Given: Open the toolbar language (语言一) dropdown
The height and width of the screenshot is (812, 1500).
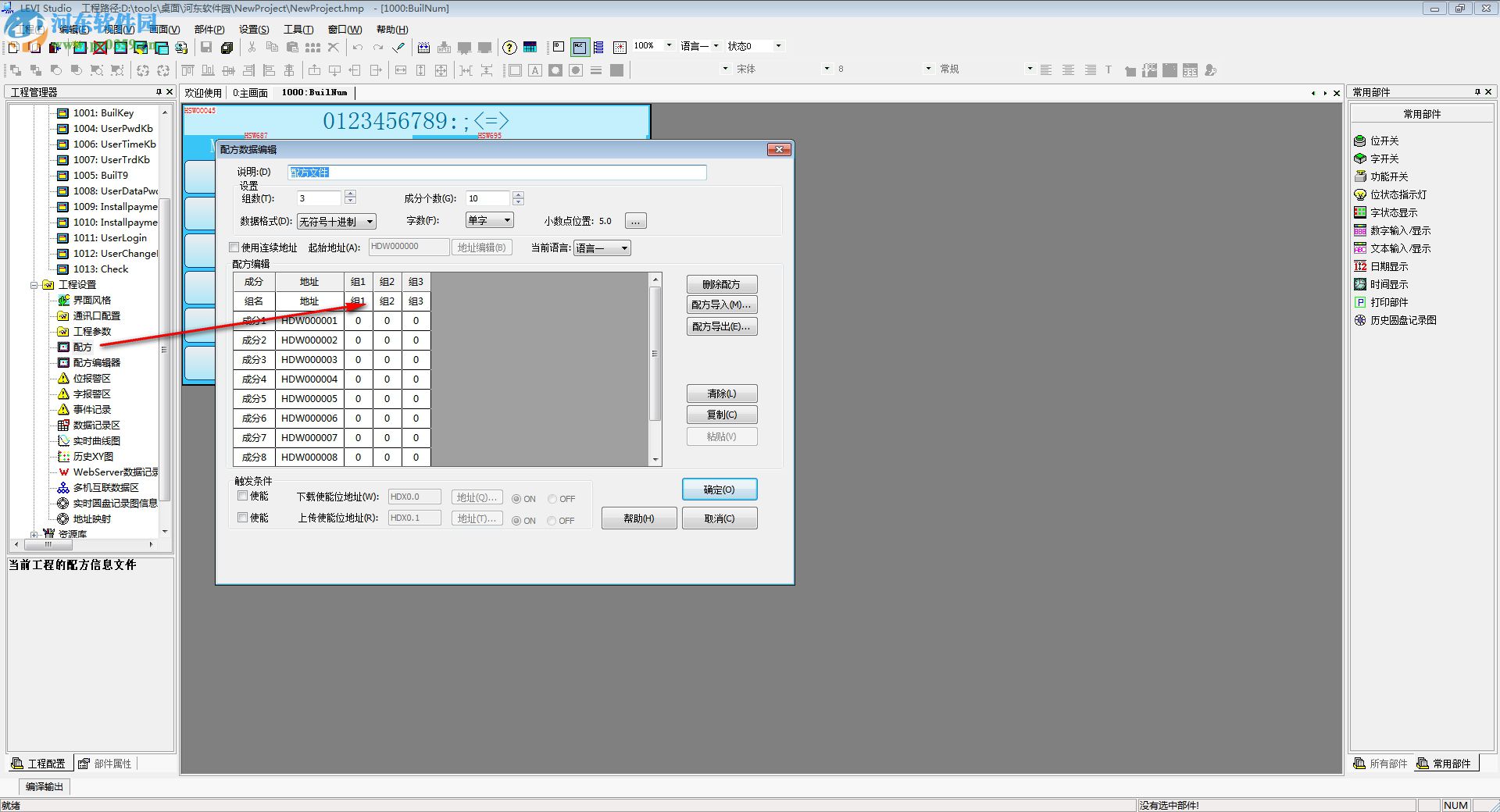Looking at the screenshot, I should click(x=716, y=46).
